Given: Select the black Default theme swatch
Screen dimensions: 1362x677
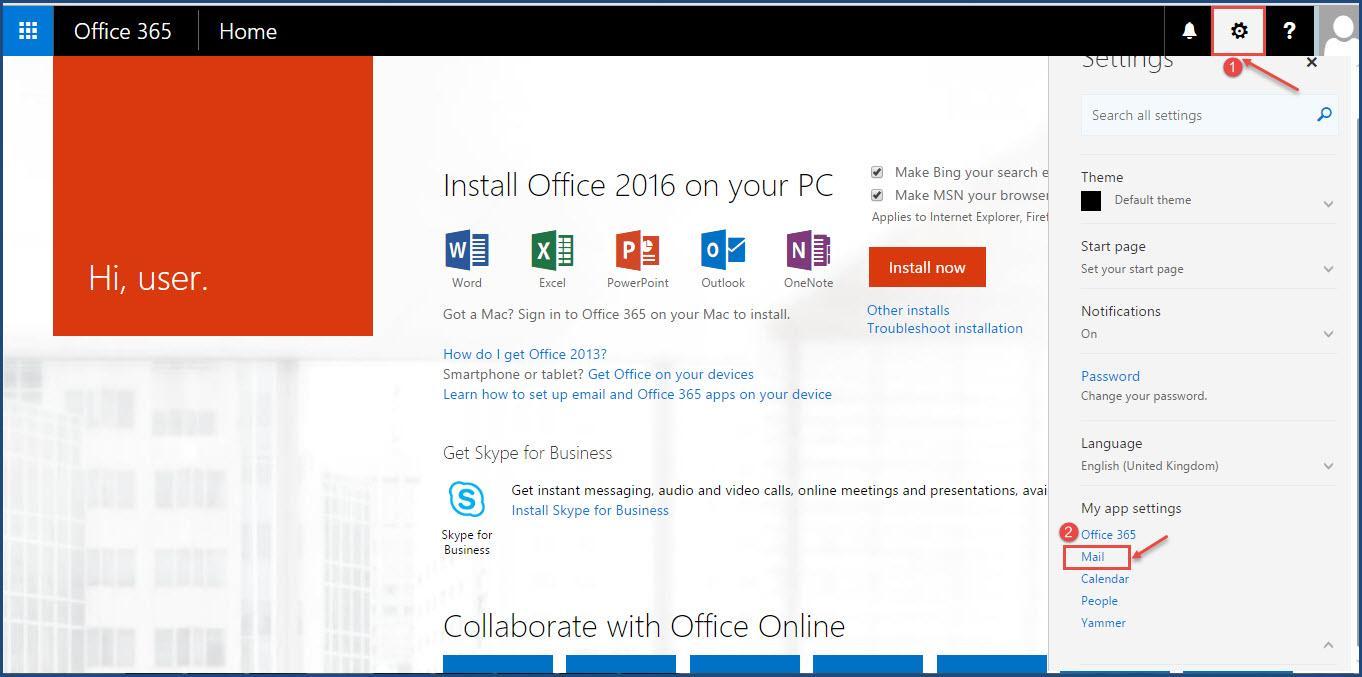Looking at the screenshot, I should (x=1091, y=201).
